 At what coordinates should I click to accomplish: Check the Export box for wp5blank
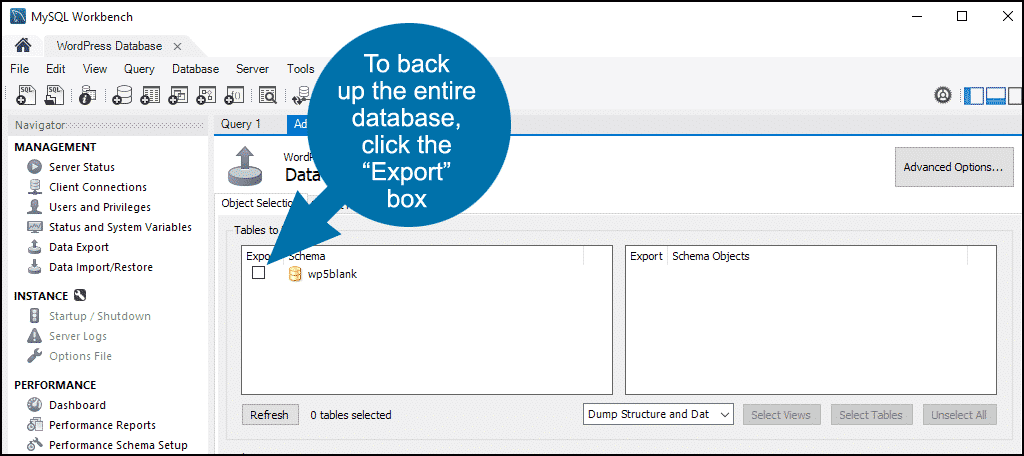[259, 273]
